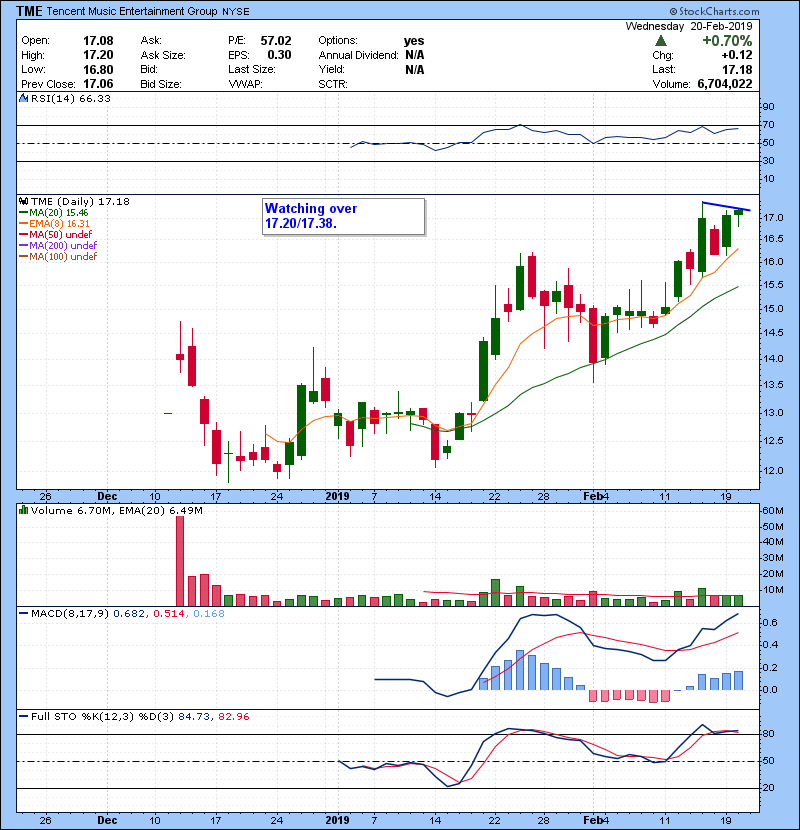
Task: Click the 90 level on the RSI axis
Action: (x=768, y=107)
